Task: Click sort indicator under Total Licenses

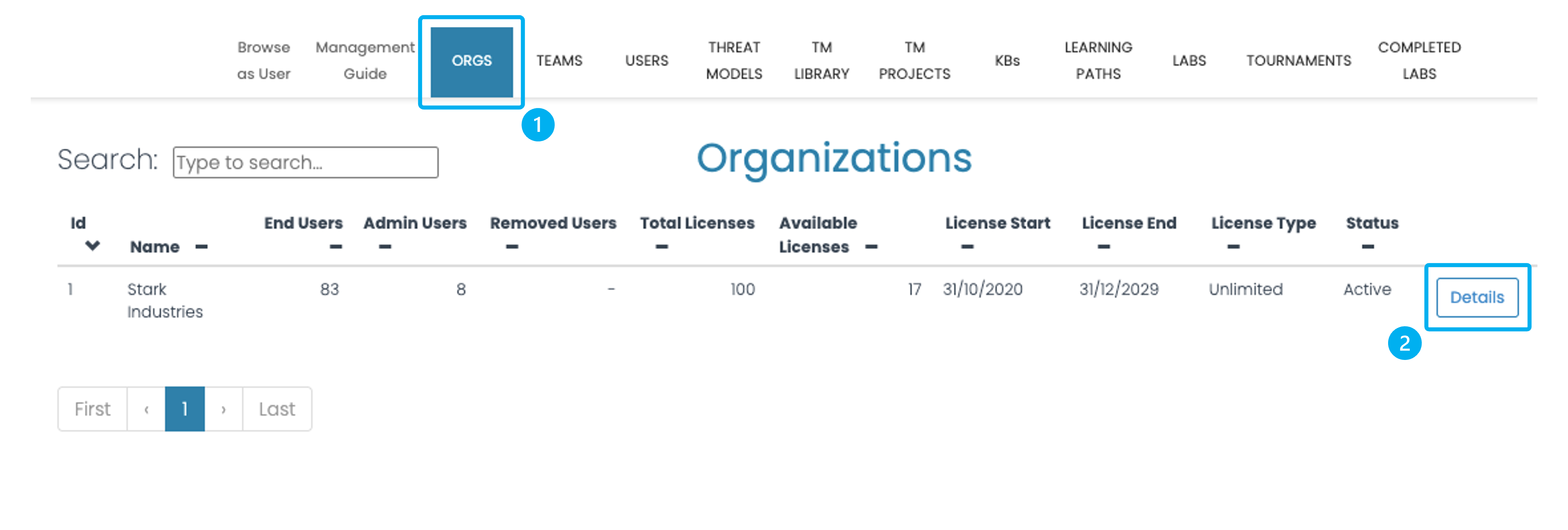Action: click(662, 247)
